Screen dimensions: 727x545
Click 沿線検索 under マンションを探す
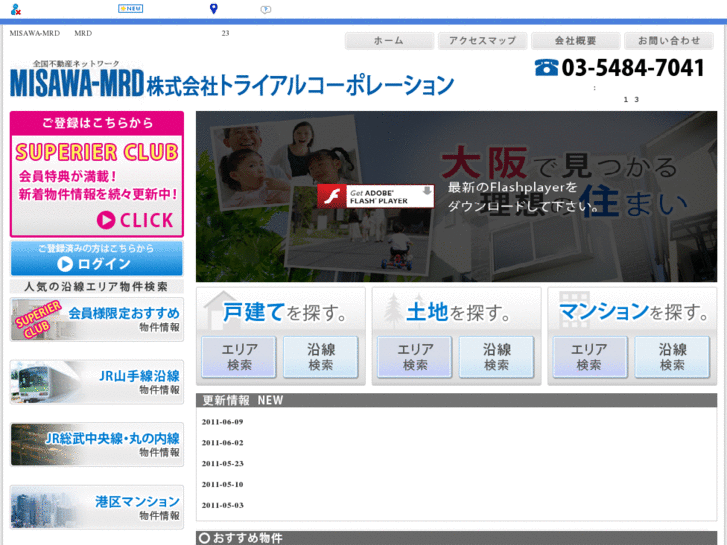(x=672, y=357)
